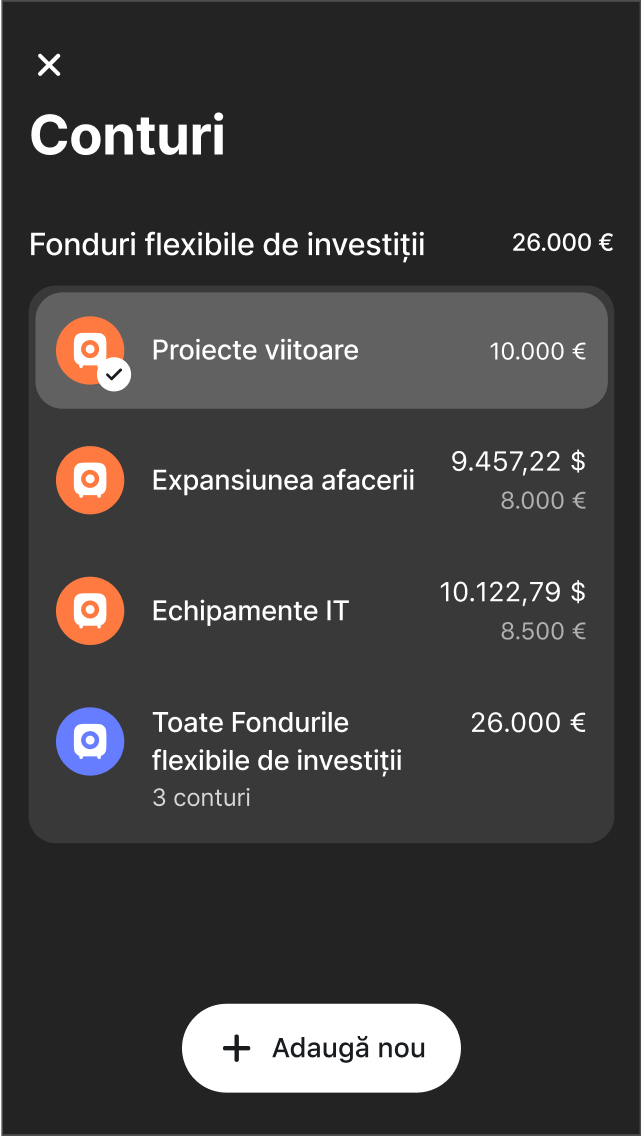Screen dimensions: 641x1136
Task: Click the 9.457,22 $ balance amount
Action: point(518,461)
